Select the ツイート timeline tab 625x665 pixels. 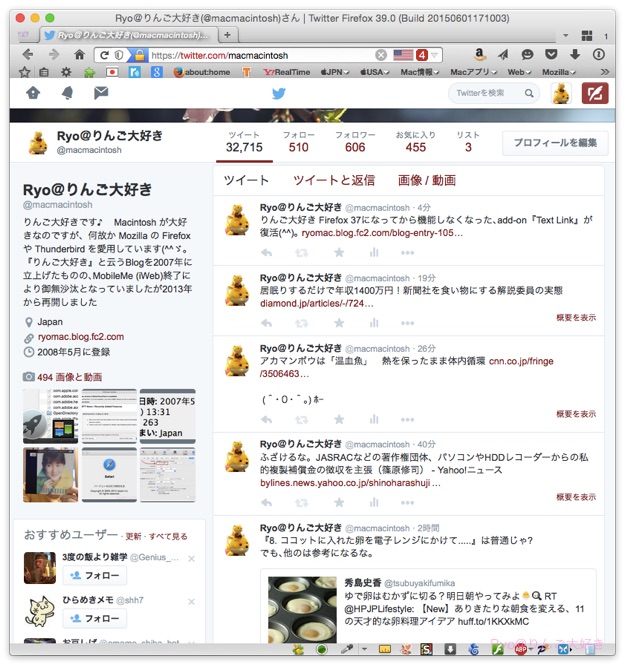coord(246,181)
